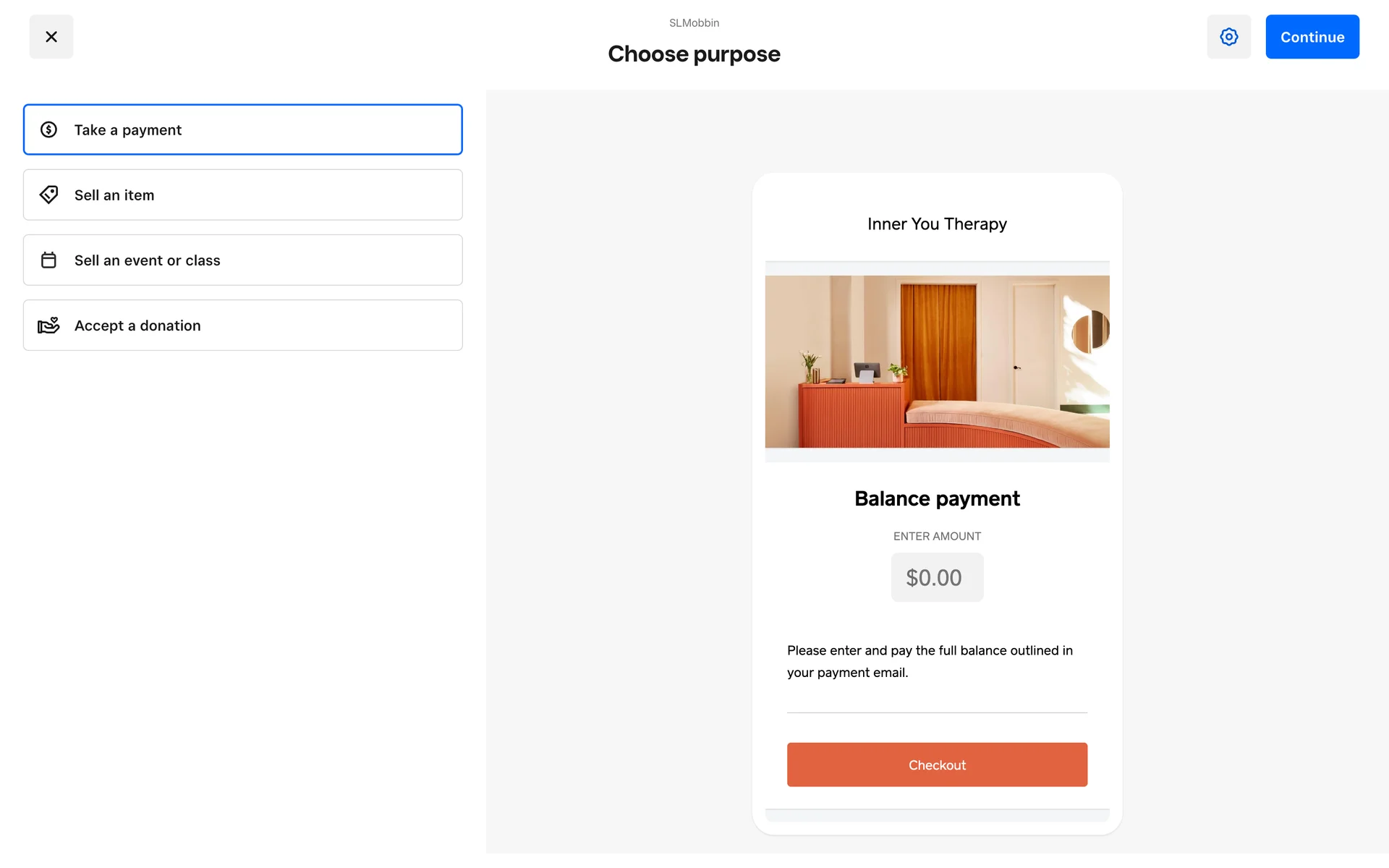Click the dollar coin icon
The height and width of the screenshot is (868, 1389).
tap(48, 129)
